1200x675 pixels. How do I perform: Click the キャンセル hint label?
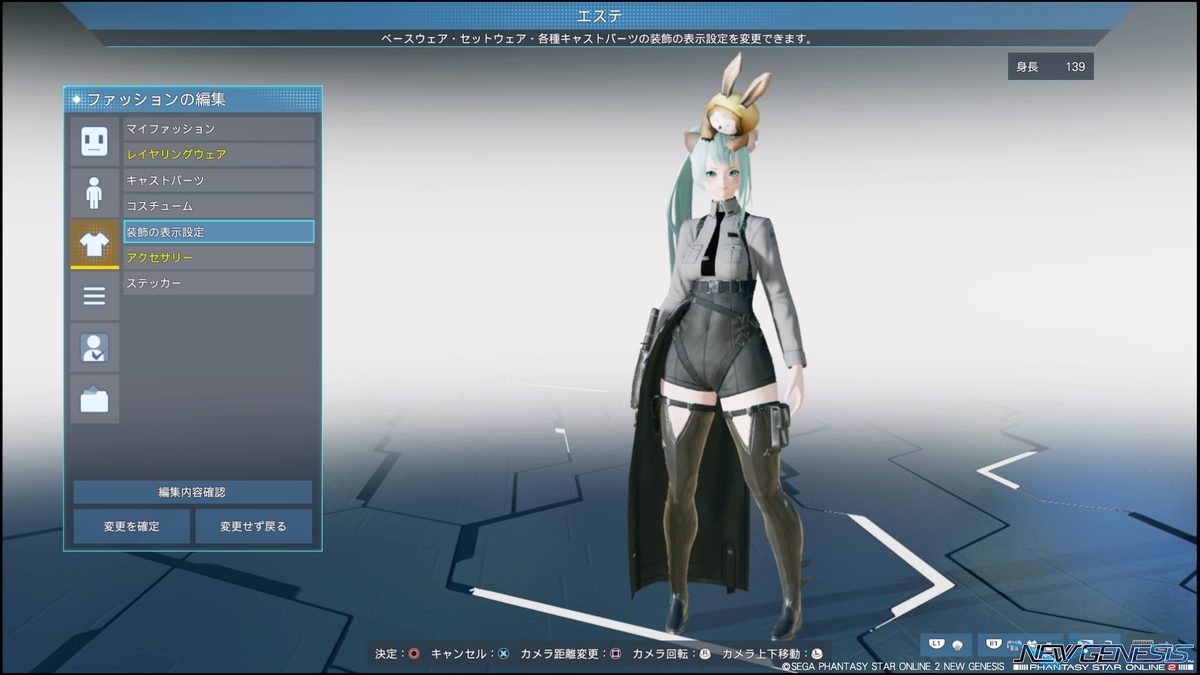pos(459,654)
